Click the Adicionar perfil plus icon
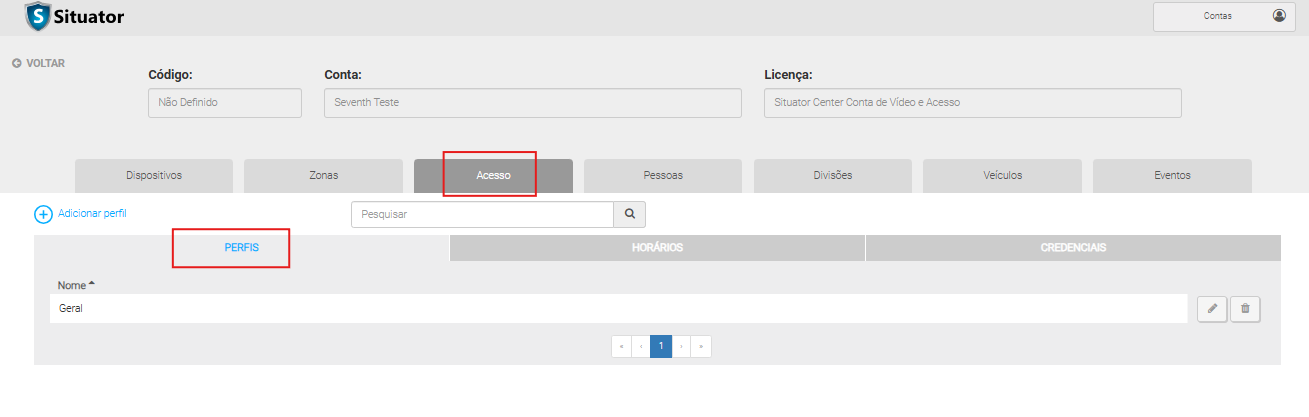The width and height of the screenshot is (1309, 417). 43,214
